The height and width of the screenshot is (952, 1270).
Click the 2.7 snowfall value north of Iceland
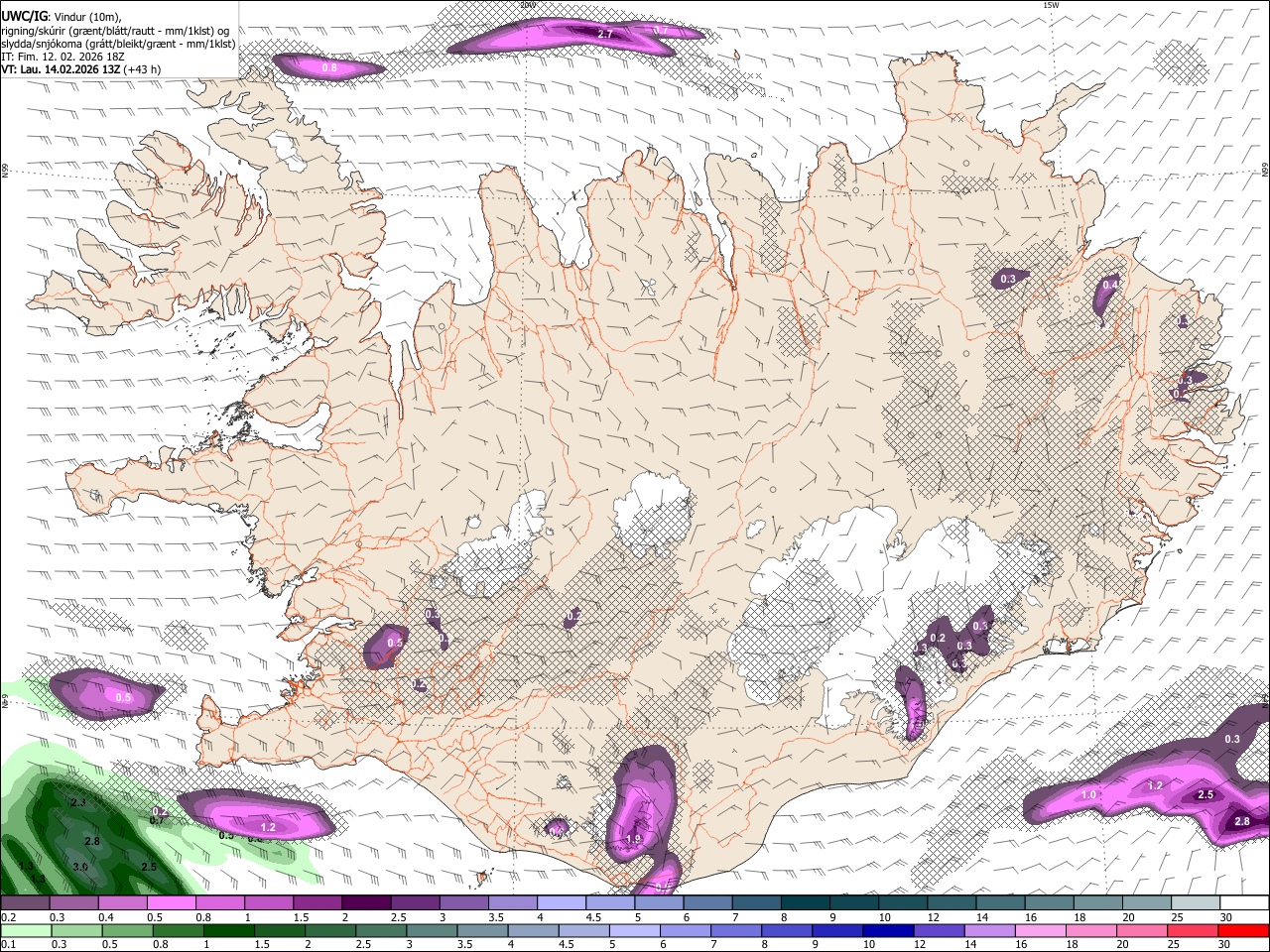click(x=606, y=35)
